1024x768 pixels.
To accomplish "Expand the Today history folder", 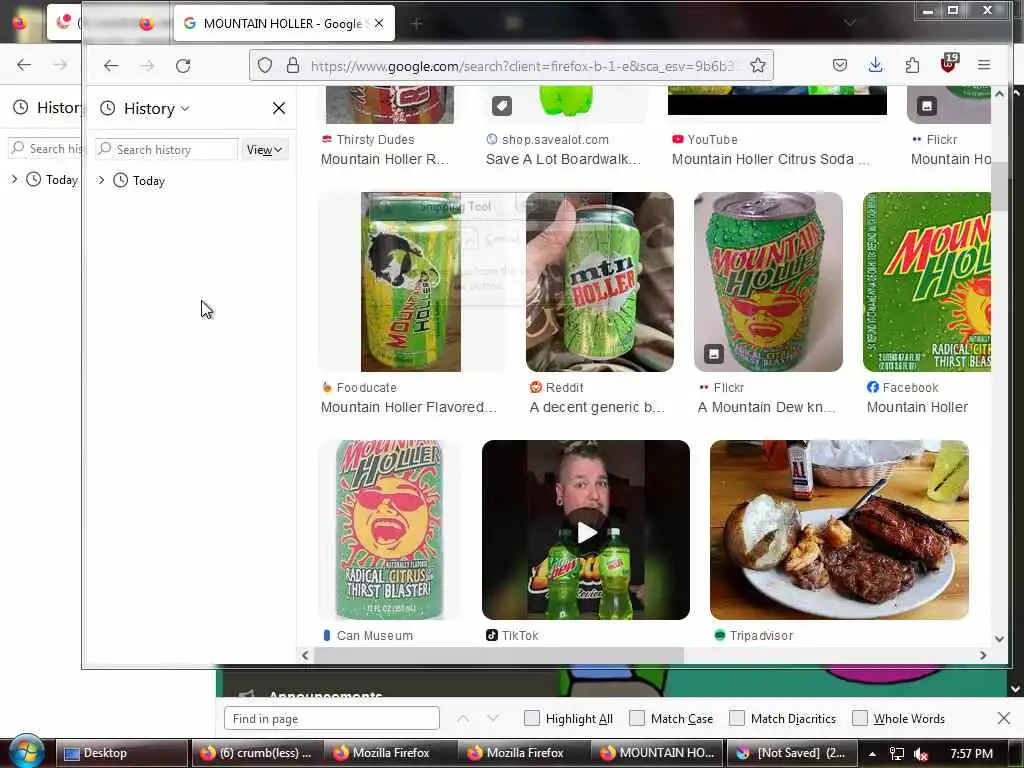I will (x=101, y=180).
